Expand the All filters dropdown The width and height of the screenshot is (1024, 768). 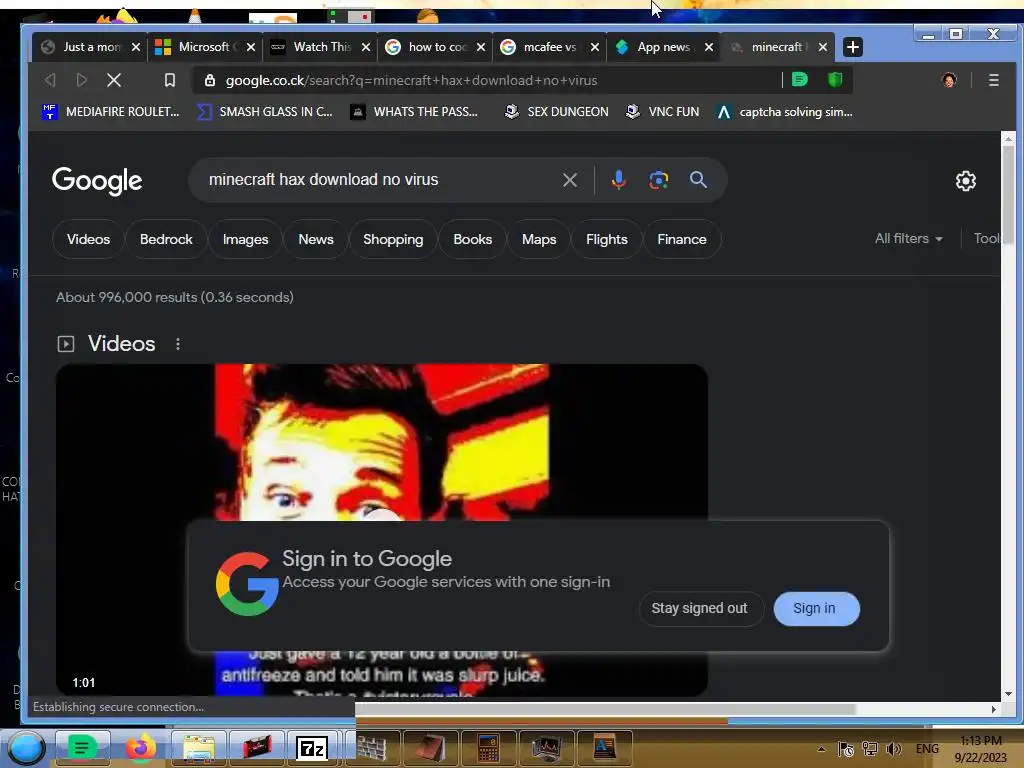pyautogui.click(x=908, y=239)
